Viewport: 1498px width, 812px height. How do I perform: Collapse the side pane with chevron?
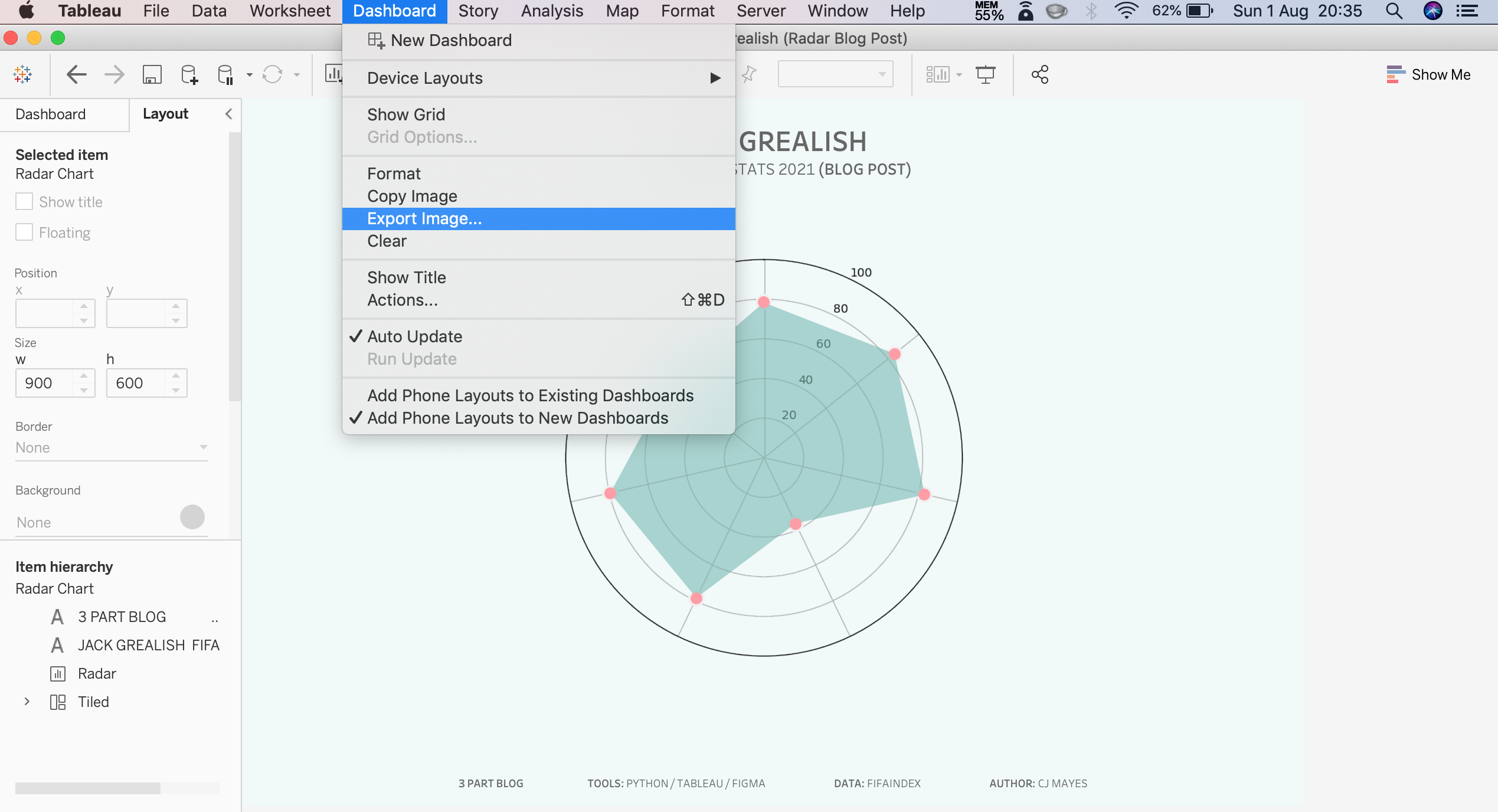[x=228, y=114]
